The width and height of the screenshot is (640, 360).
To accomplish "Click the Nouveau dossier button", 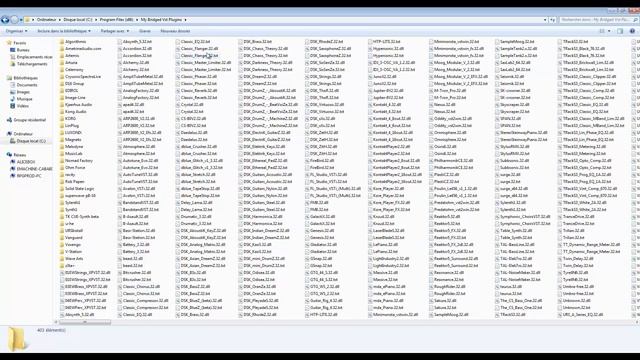I will click(x=175, y=31).
